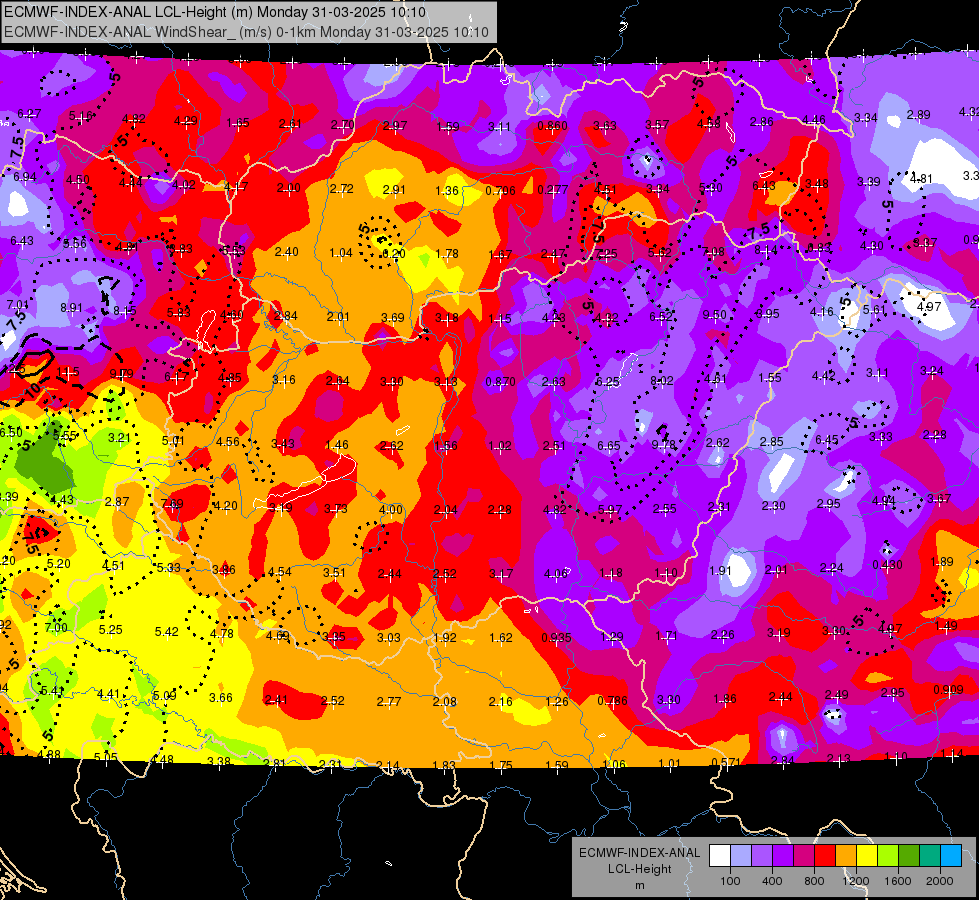Select the red legend swatch

click(x=825, y=855)
